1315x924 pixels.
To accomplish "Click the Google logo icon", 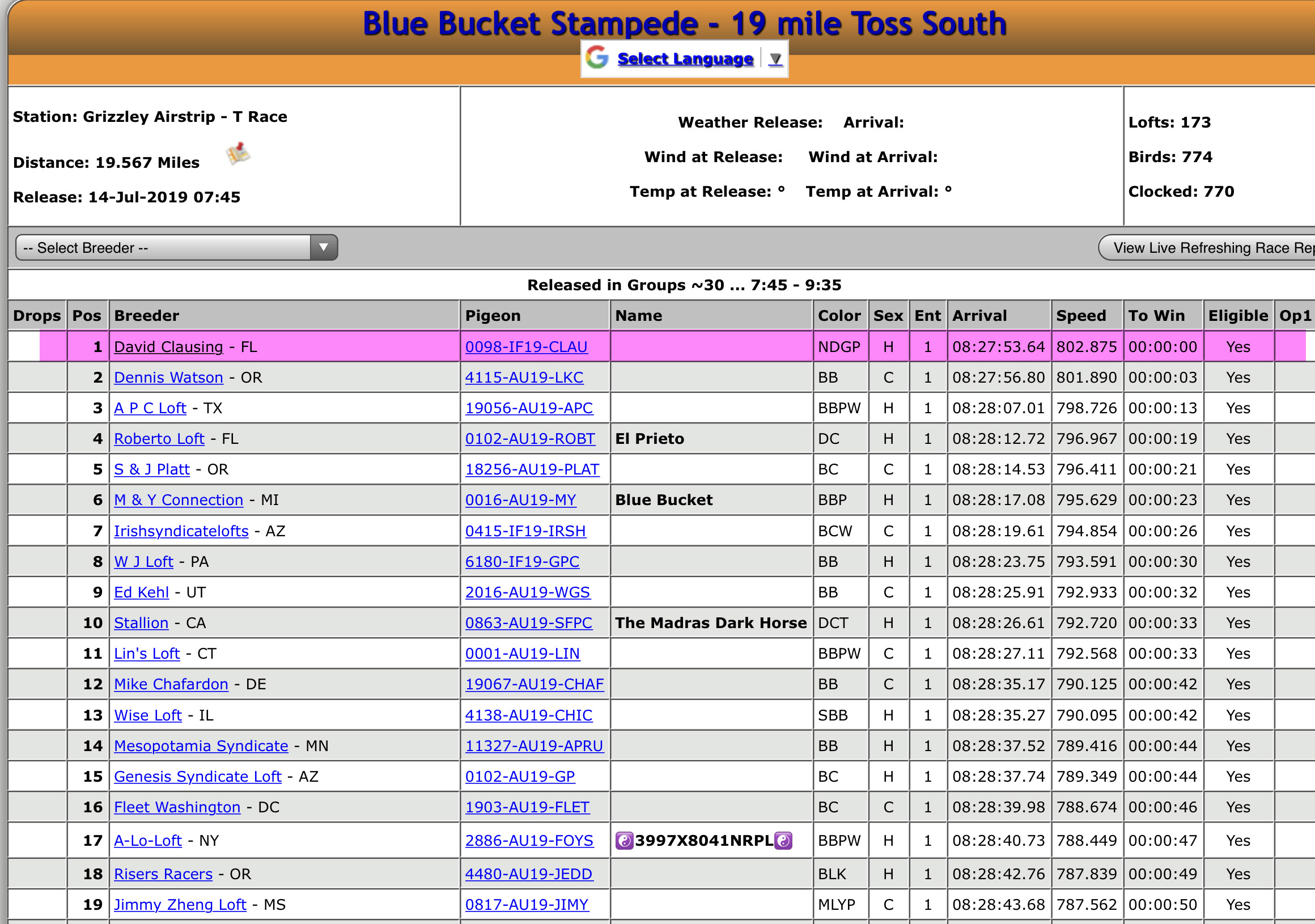I will pos(597,58).
